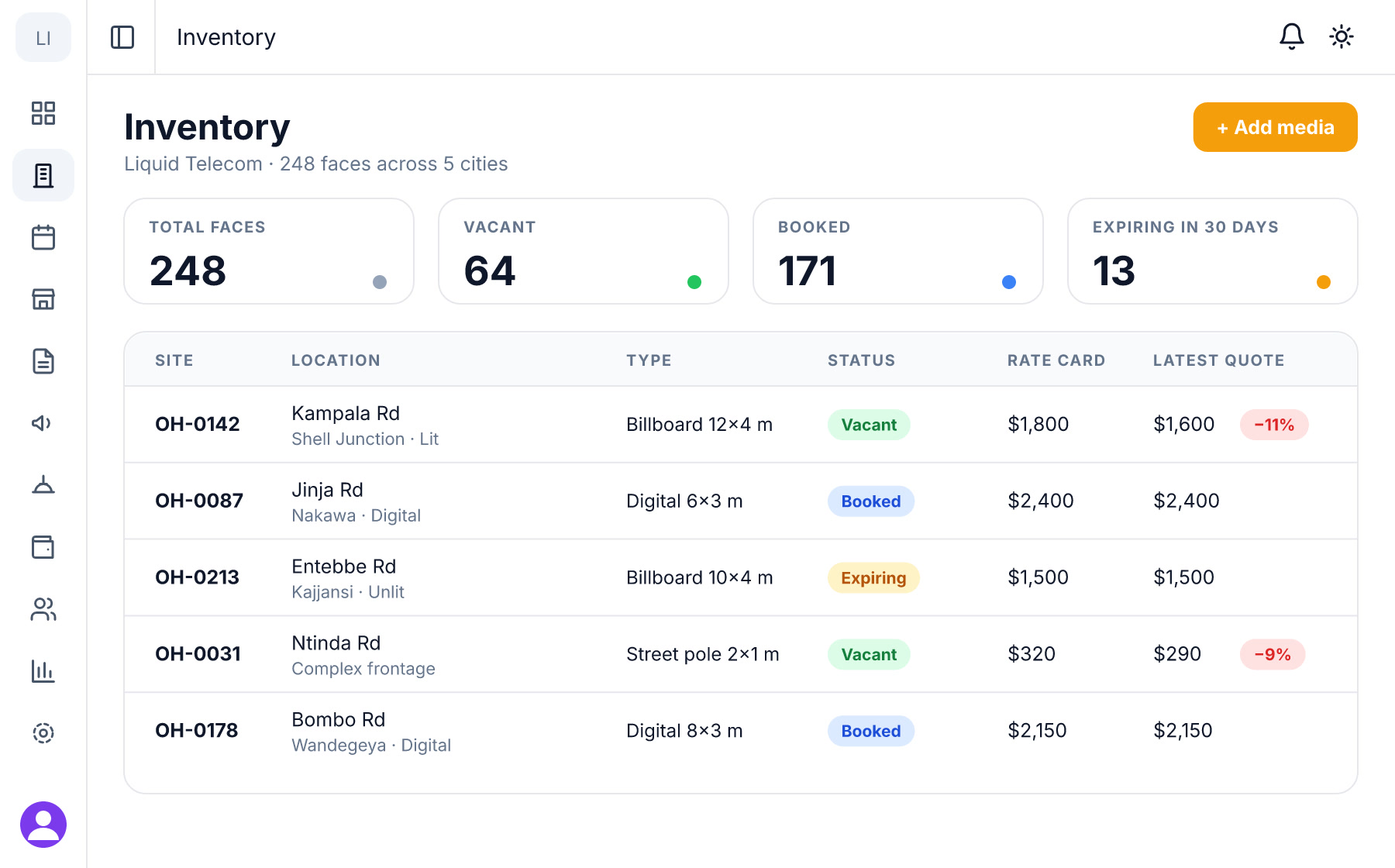Click the Booked badge for Jinja Rd
The width and height of the screenshot is (1395, 868).
pos(871,501)
